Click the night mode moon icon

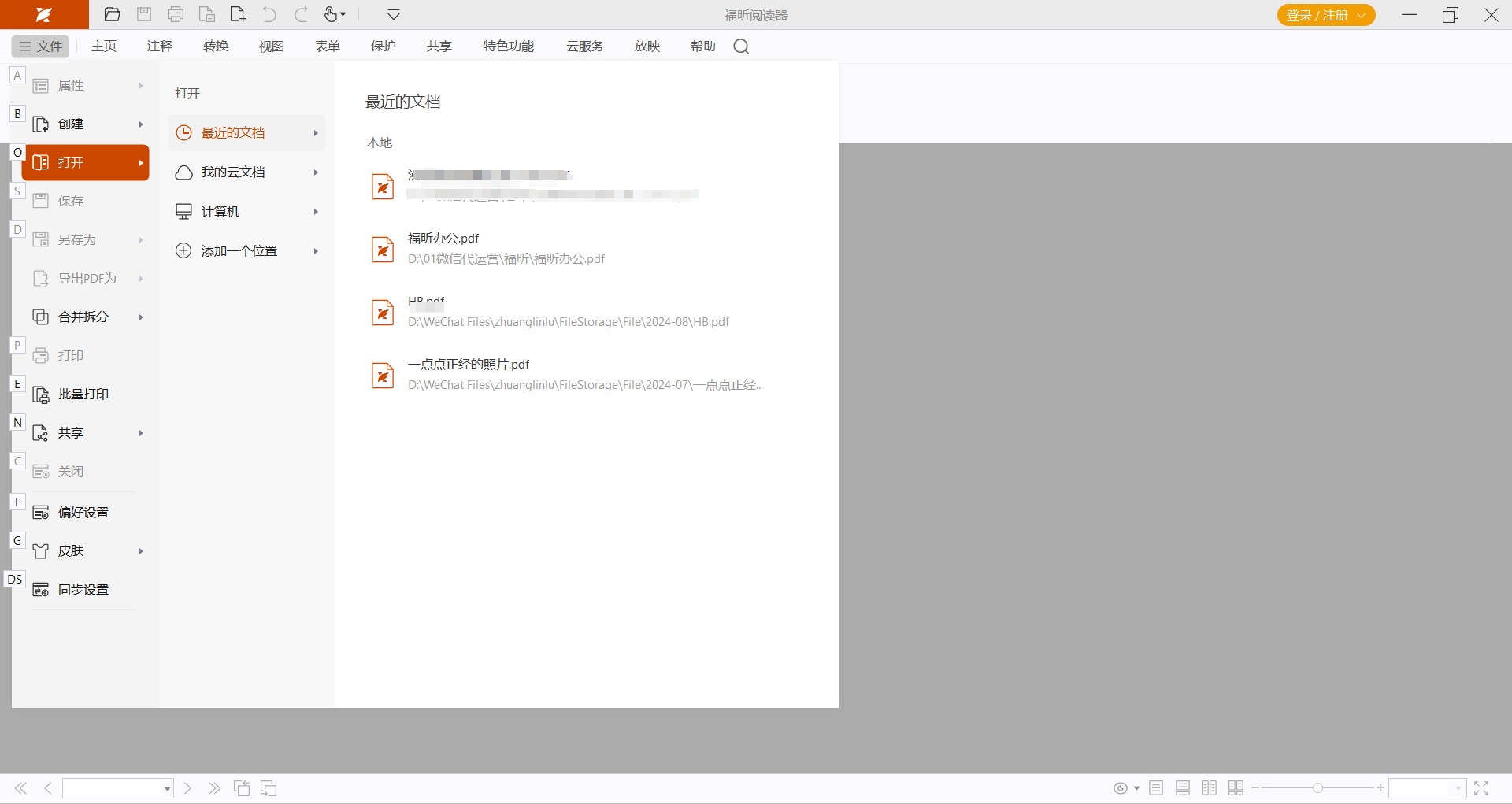pyautogui.click(x=1120, y=788)
